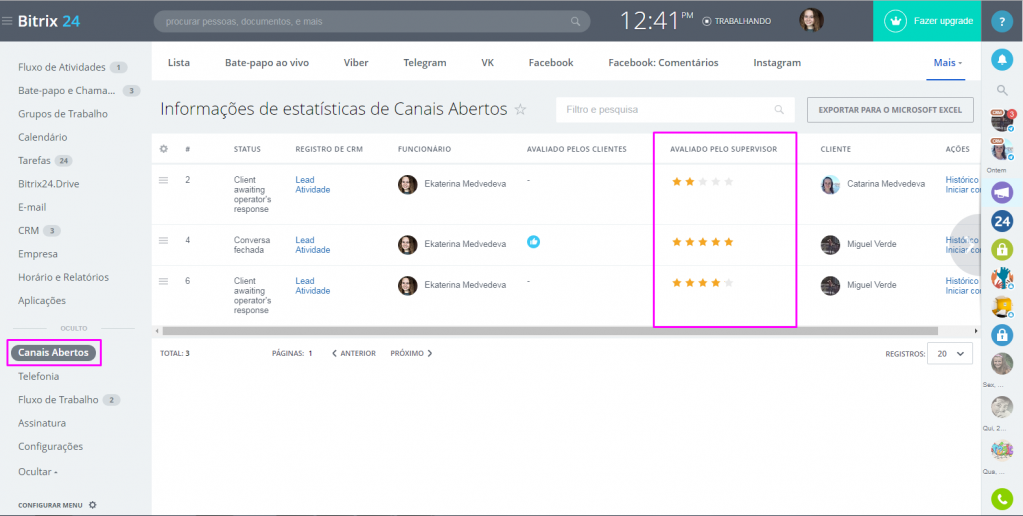Switch to the Facebook tab
The height and width of the screenshot is (516, 1023).
click(551, 63)
